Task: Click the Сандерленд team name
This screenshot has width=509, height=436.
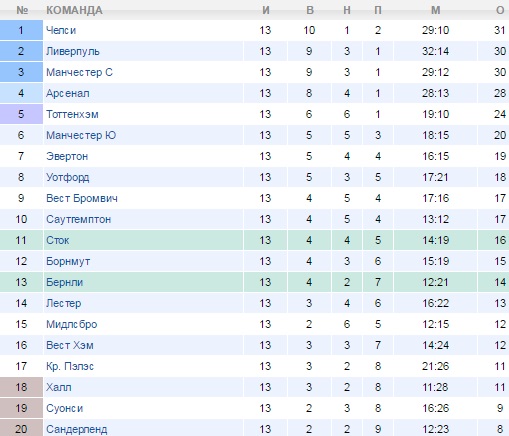Action: click(x=77, y=429)
